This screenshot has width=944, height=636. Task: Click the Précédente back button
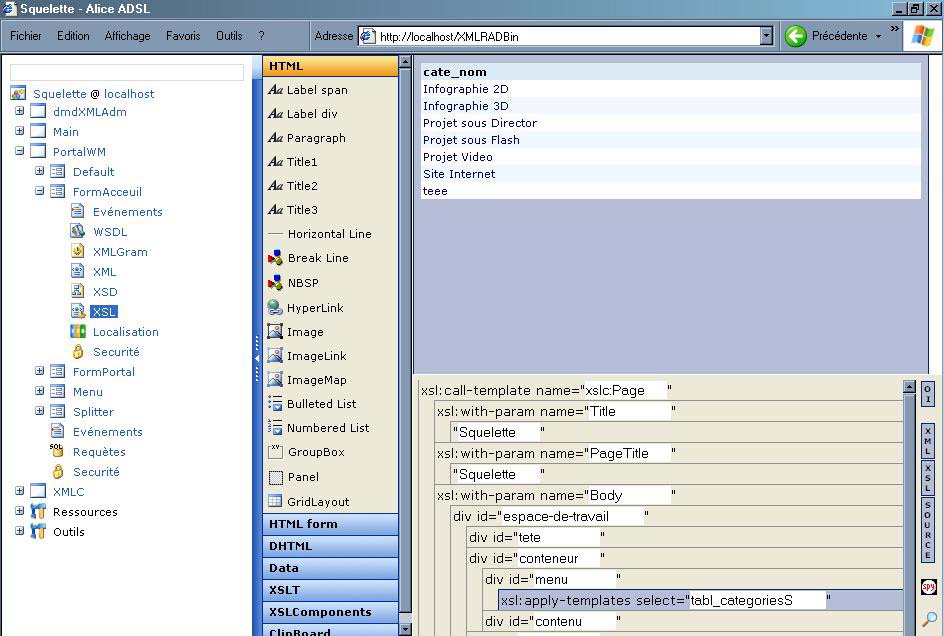[x=828, y=36]
